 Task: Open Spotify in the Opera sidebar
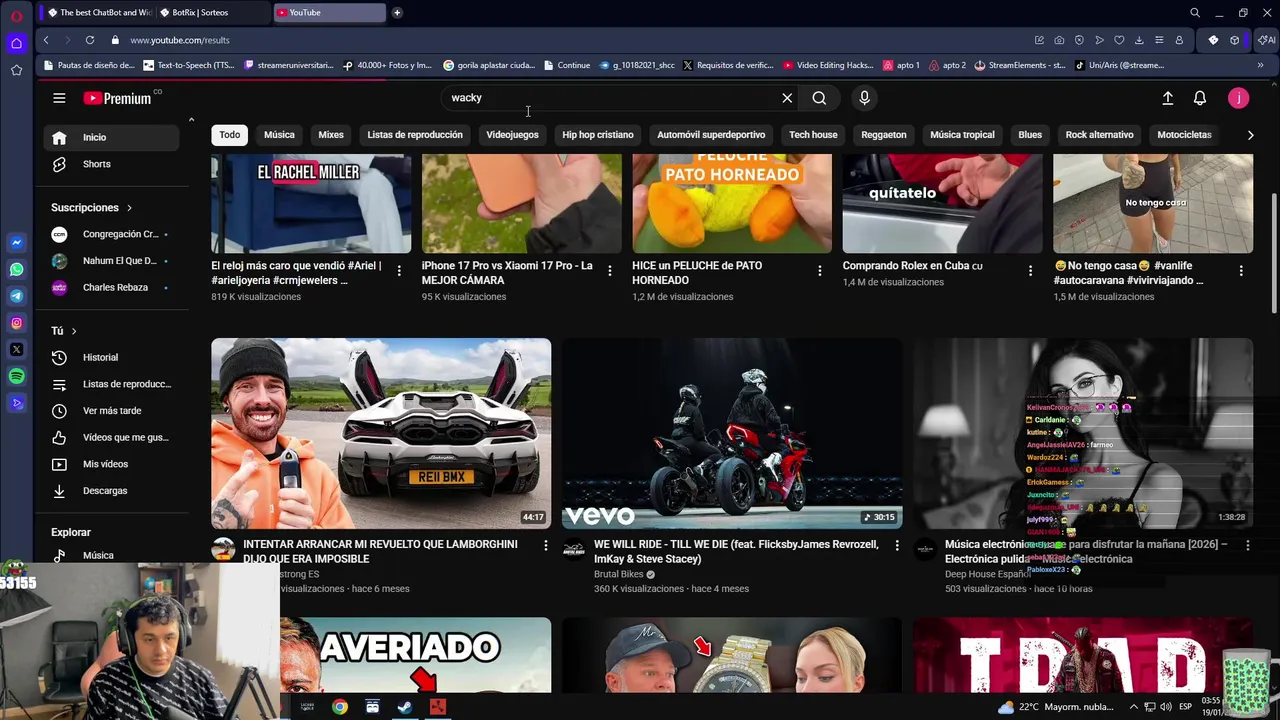click(17, 376)
